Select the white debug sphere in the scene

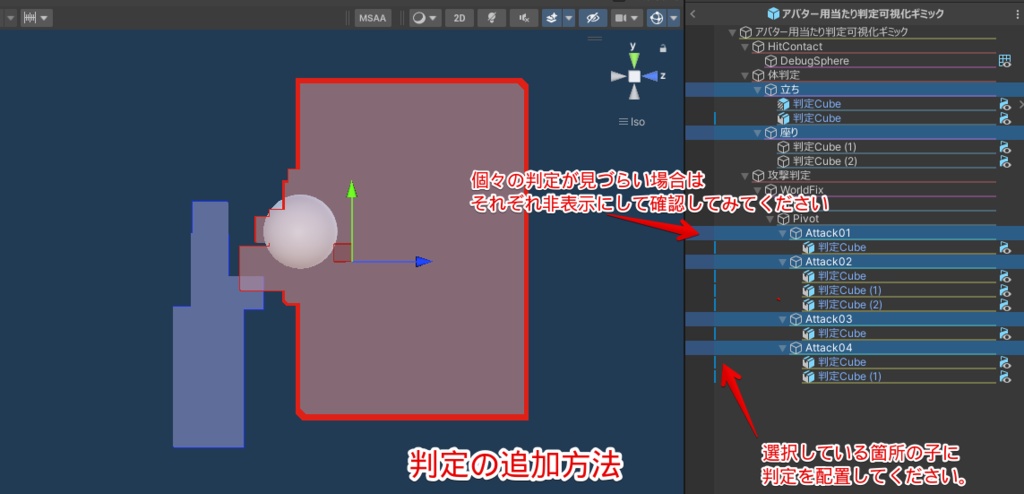[300, 231]
